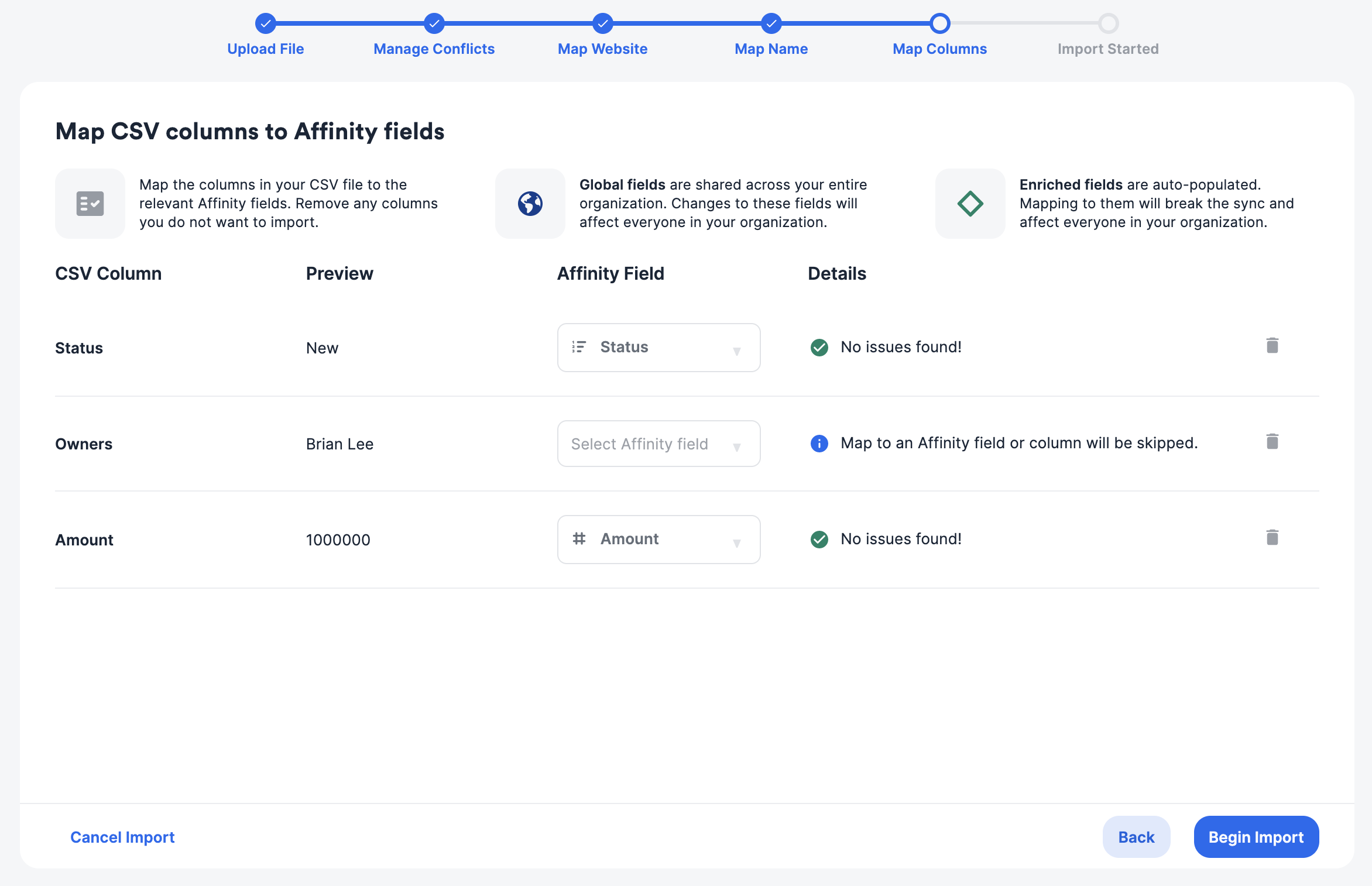Click the Map Website step circle
The image size is (1372, 886).
point(602,24)
